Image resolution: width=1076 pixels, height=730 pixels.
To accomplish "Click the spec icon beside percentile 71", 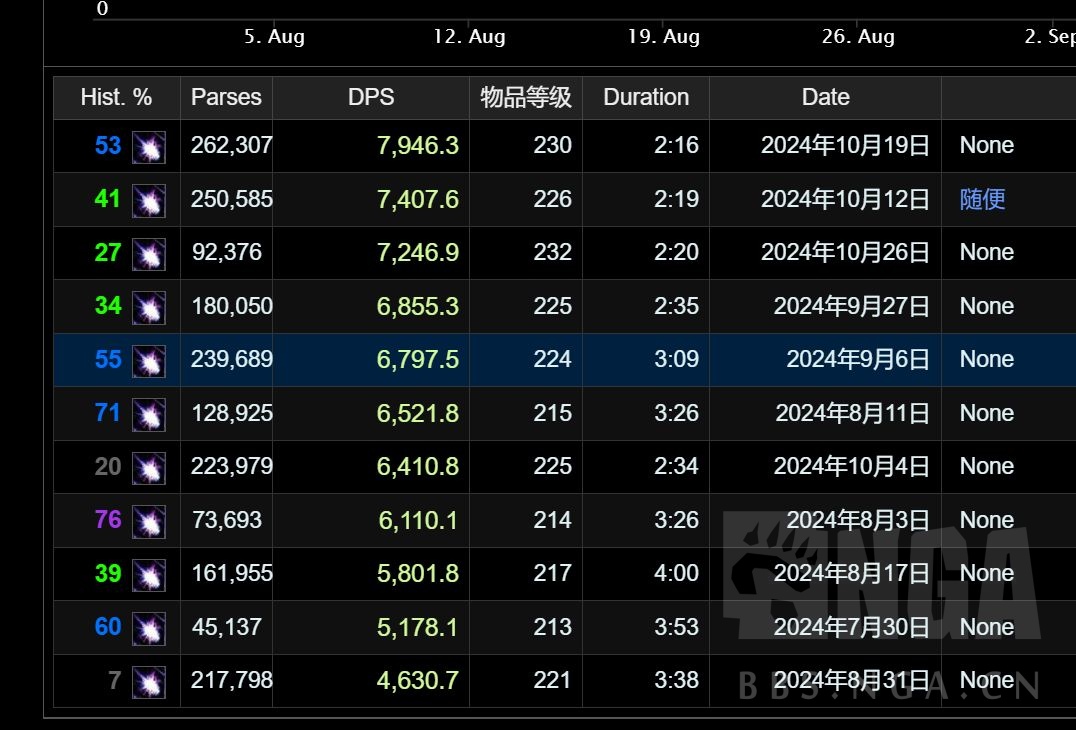I will pyautogui.click(x=149, y=414).
